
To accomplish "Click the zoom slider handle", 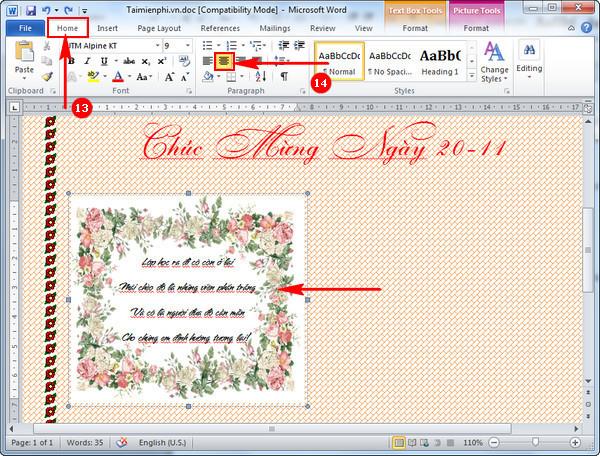I will coord(535,443).
